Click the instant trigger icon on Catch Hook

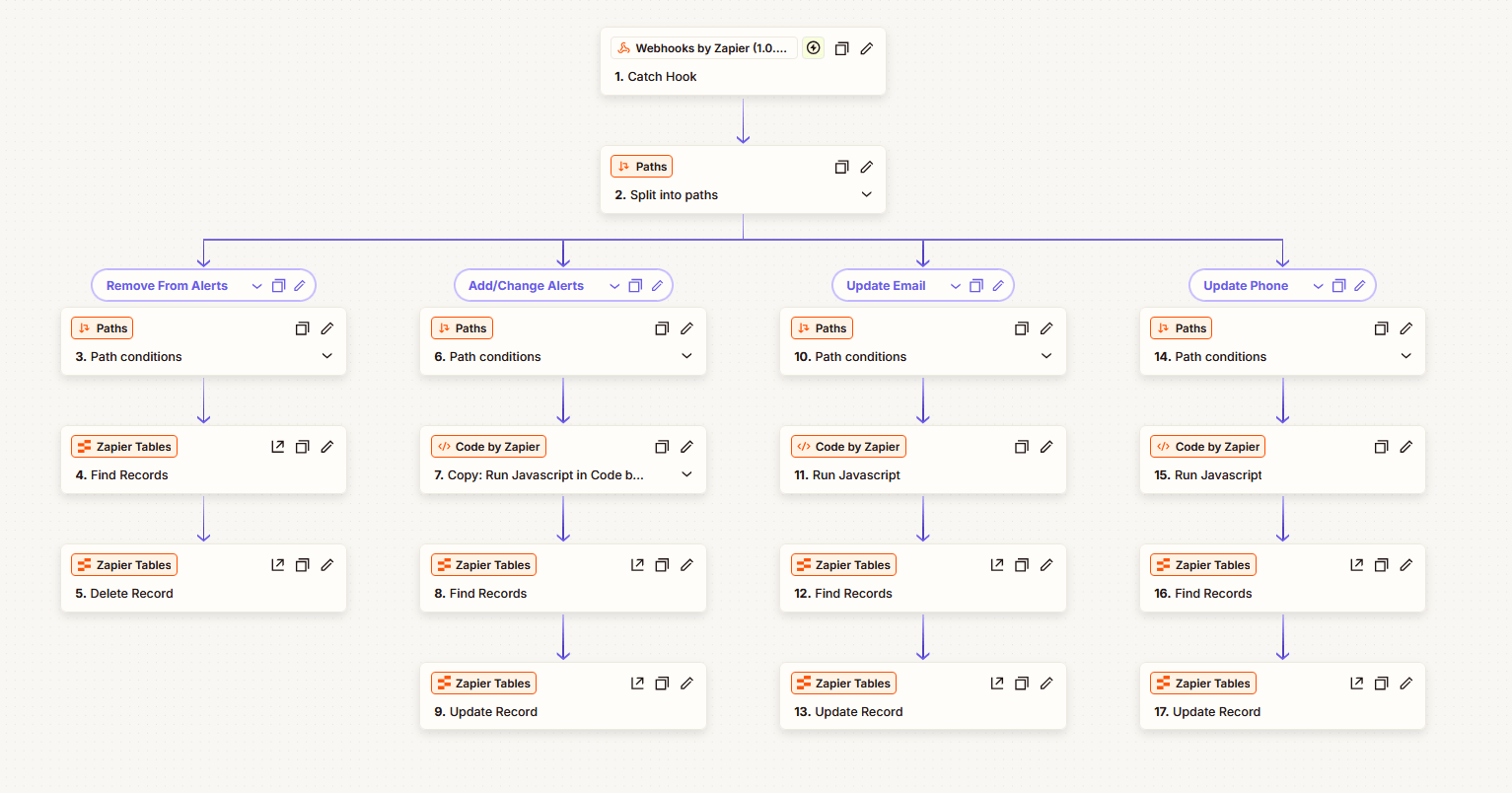(813, 48)
